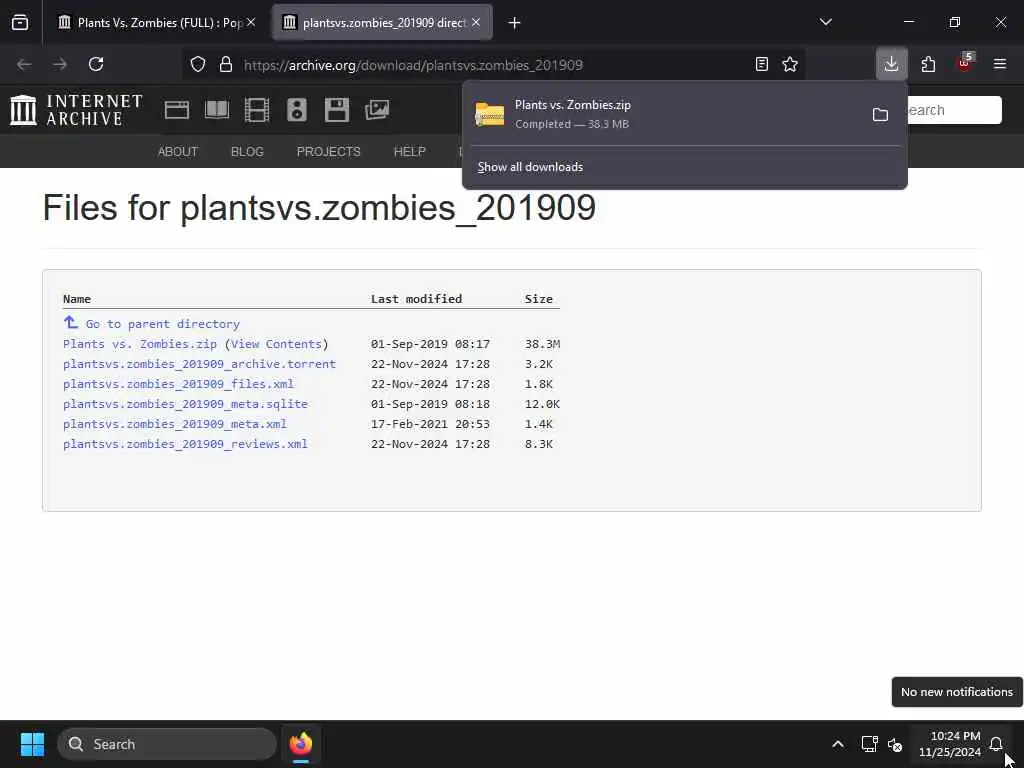Open Internet Archive audio speaker icon
Image resolution: width=1024 pixels, height=768 pixels.
point(296,110)
